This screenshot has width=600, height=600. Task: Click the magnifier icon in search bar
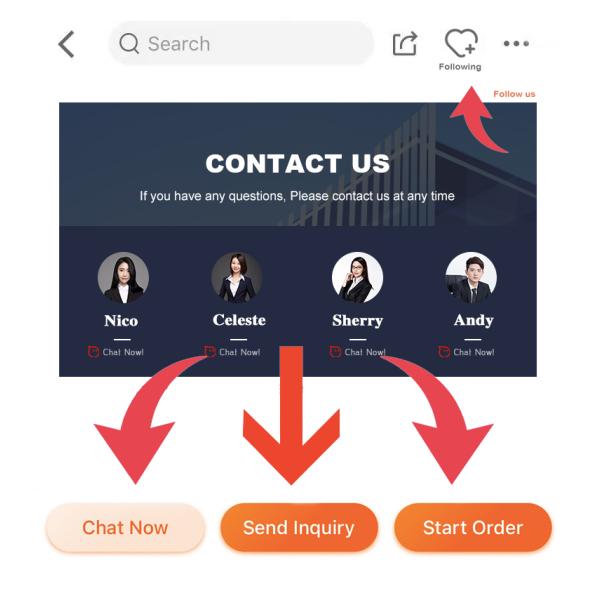point(129,44)
